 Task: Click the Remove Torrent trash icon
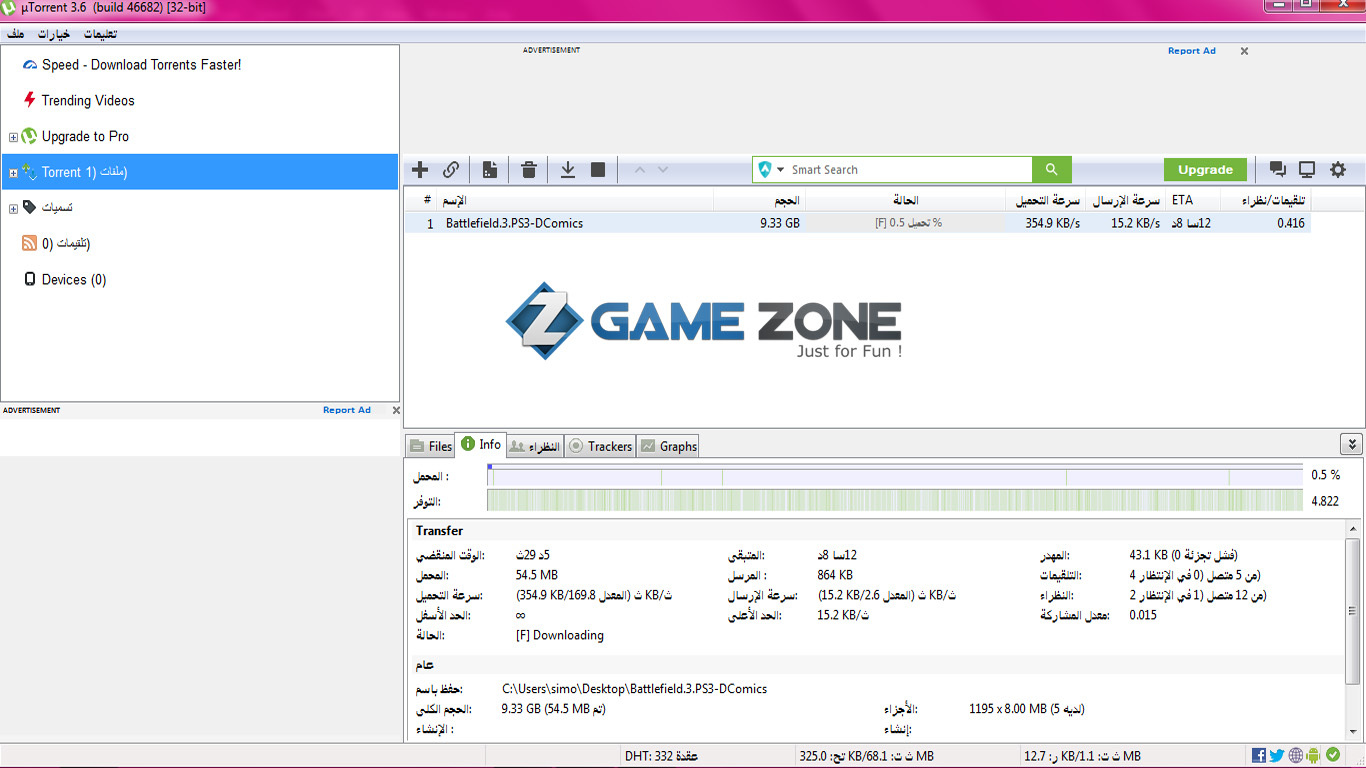click(x=529, y=170)
